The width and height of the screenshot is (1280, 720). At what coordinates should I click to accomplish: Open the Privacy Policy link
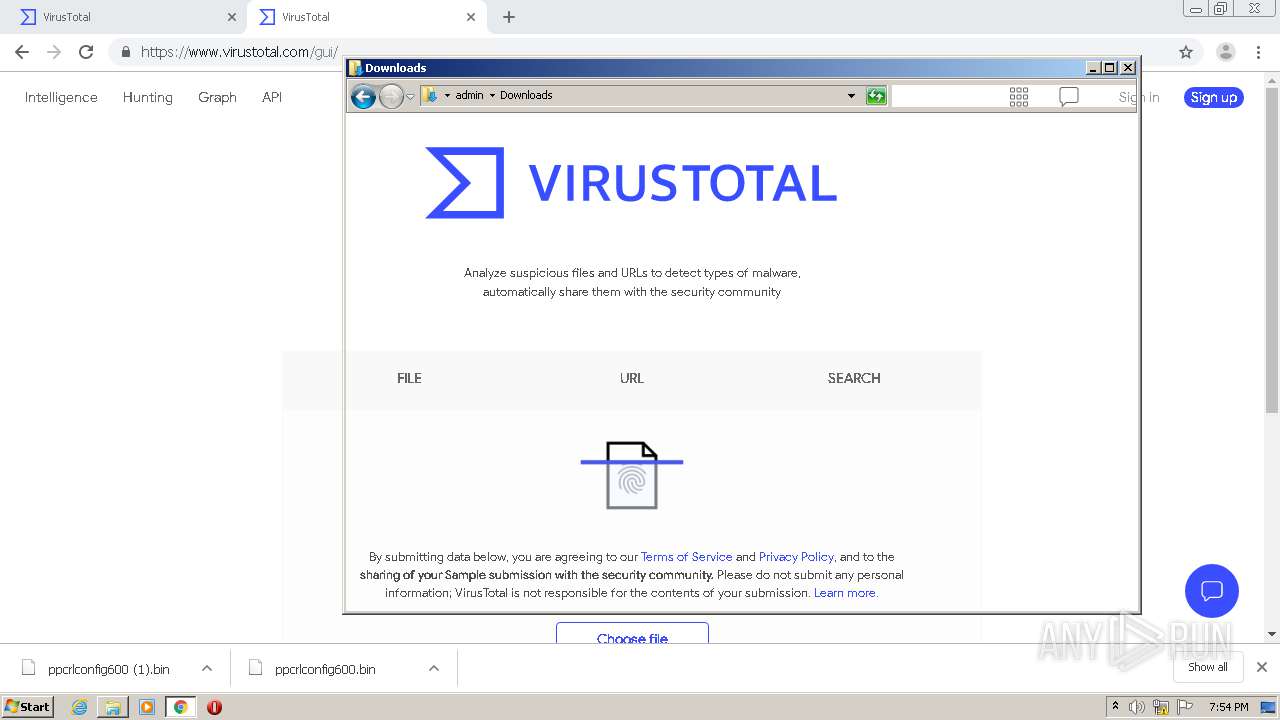pyautogui.click(x=796, y=557)
